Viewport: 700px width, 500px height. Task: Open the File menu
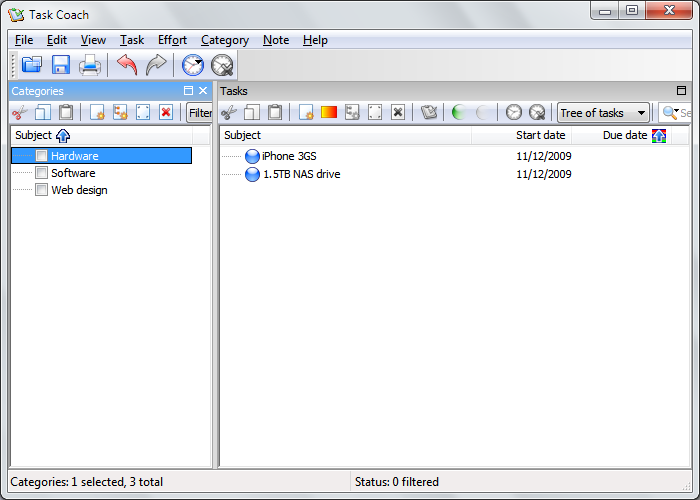24,40
